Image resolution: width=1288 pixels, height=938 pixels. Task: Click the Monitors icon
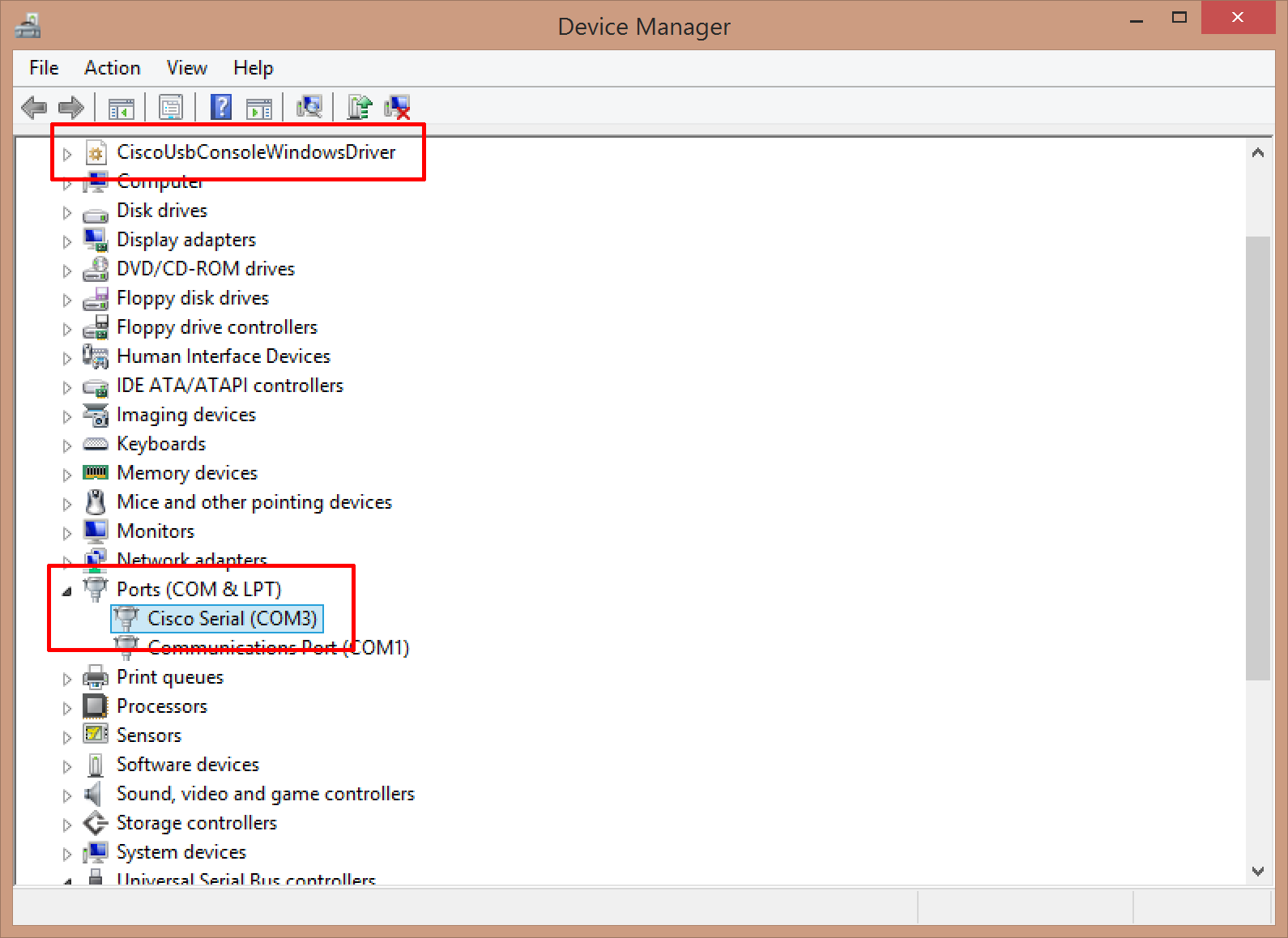96,531
